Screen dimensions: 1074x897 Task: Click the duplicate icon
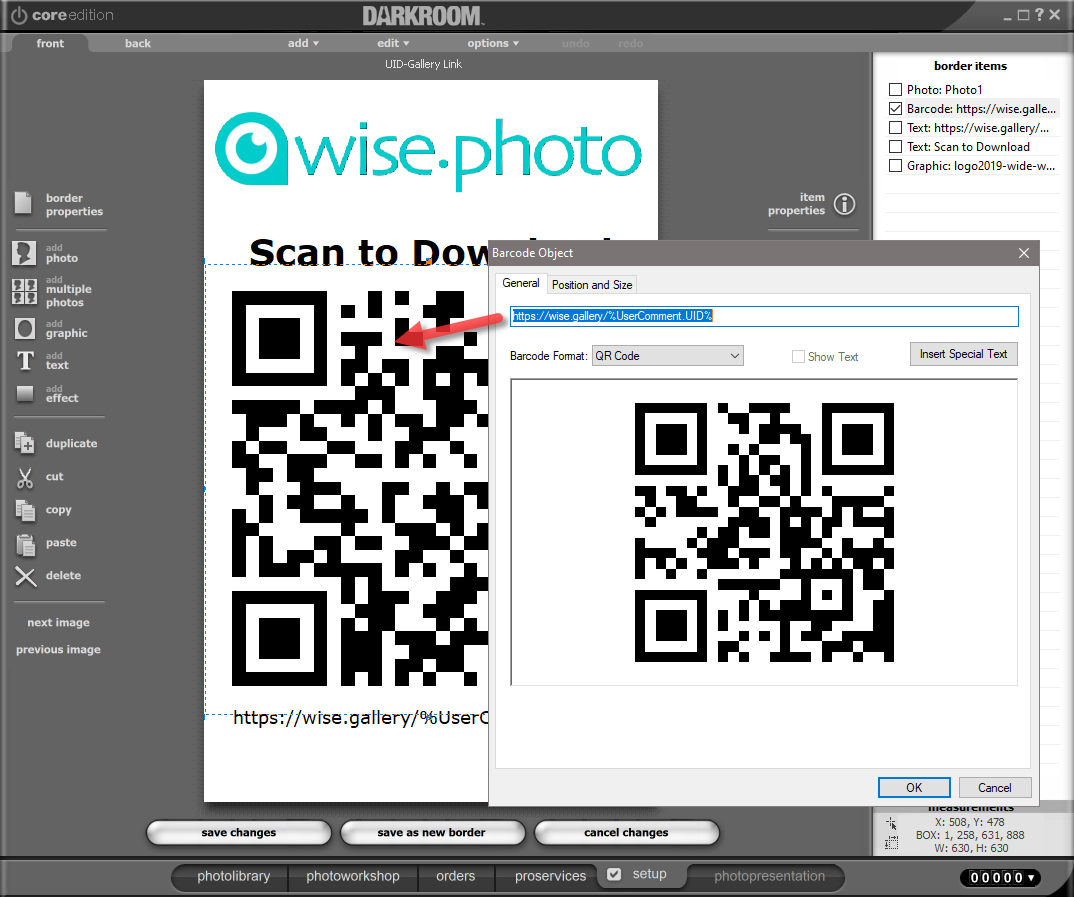[x=25, y=443]
